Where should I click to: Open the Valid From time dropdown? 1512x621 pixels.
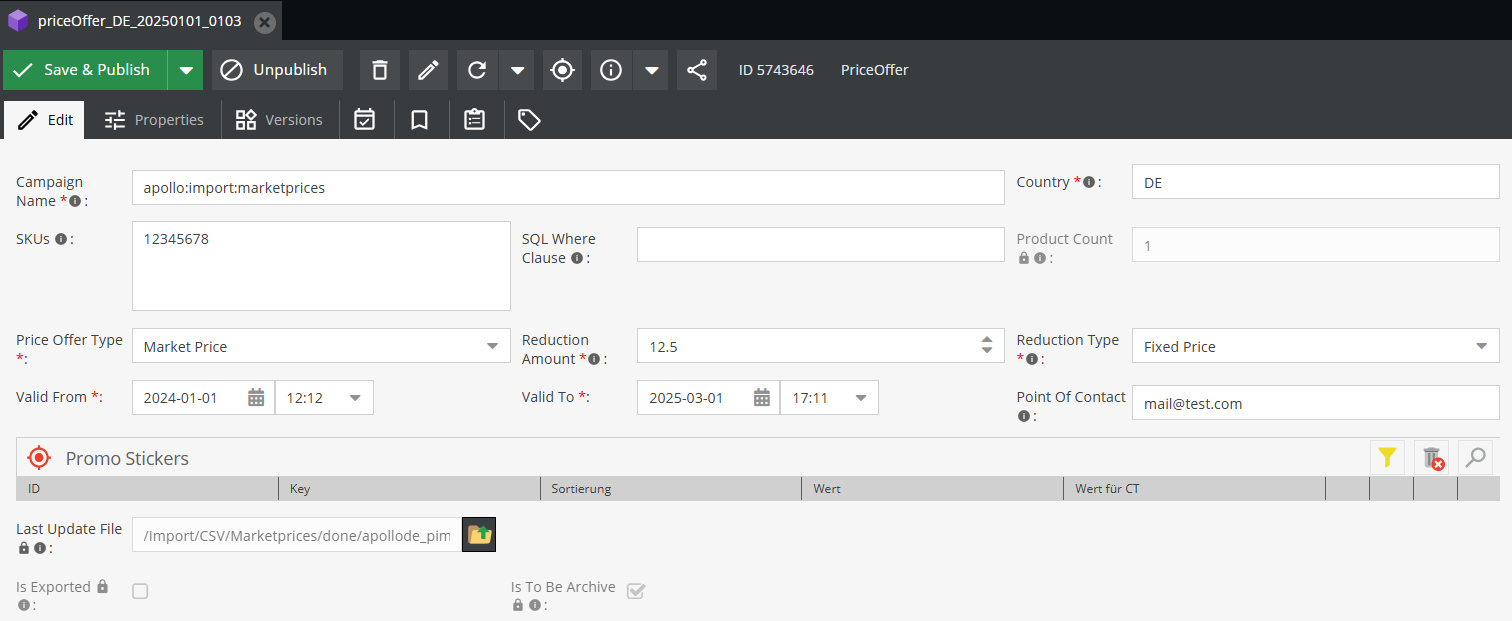click(x=355, y=398)
